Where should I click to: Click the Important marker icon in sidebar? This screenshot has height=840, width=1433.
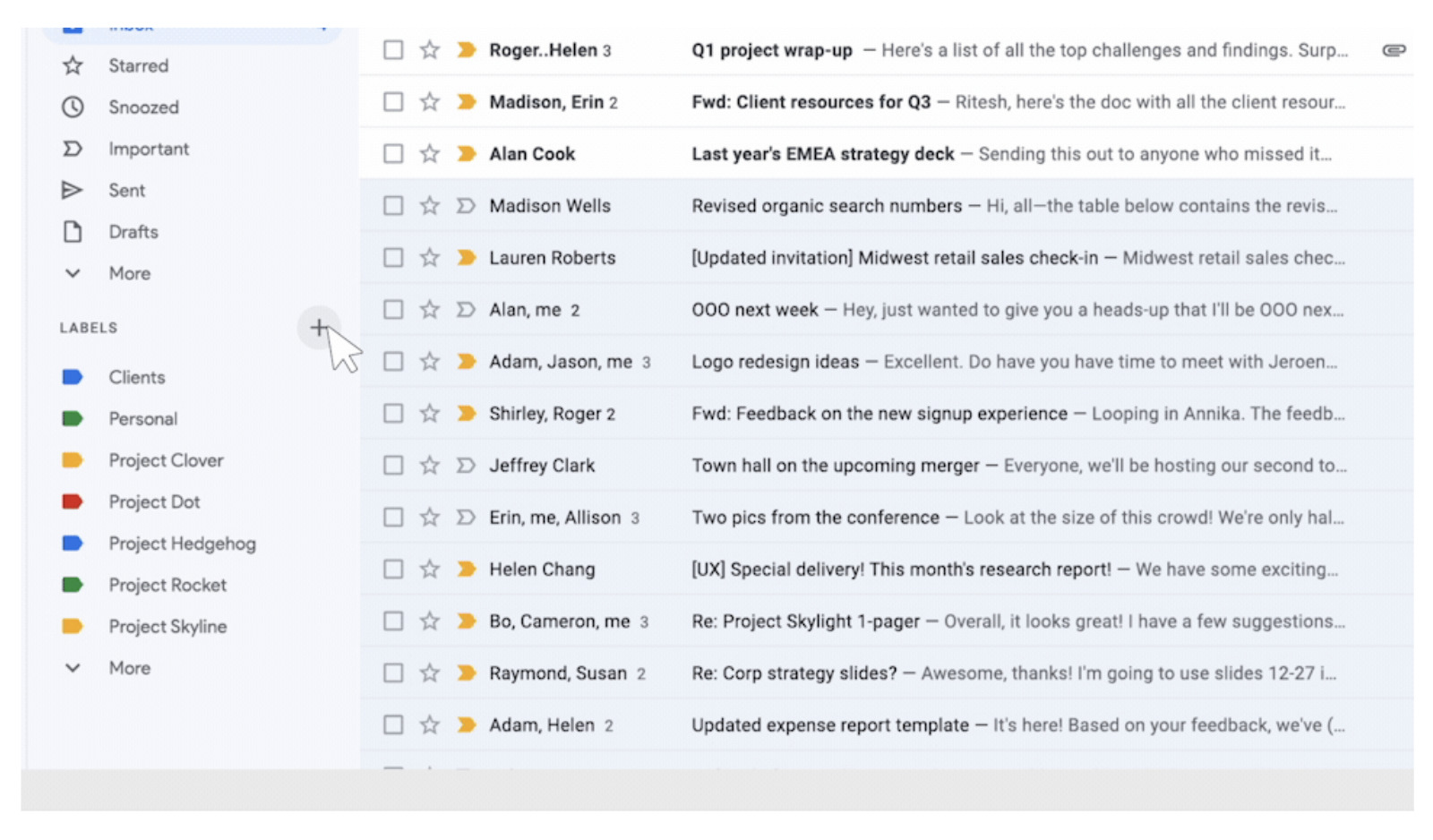click(x=73, y=149)
